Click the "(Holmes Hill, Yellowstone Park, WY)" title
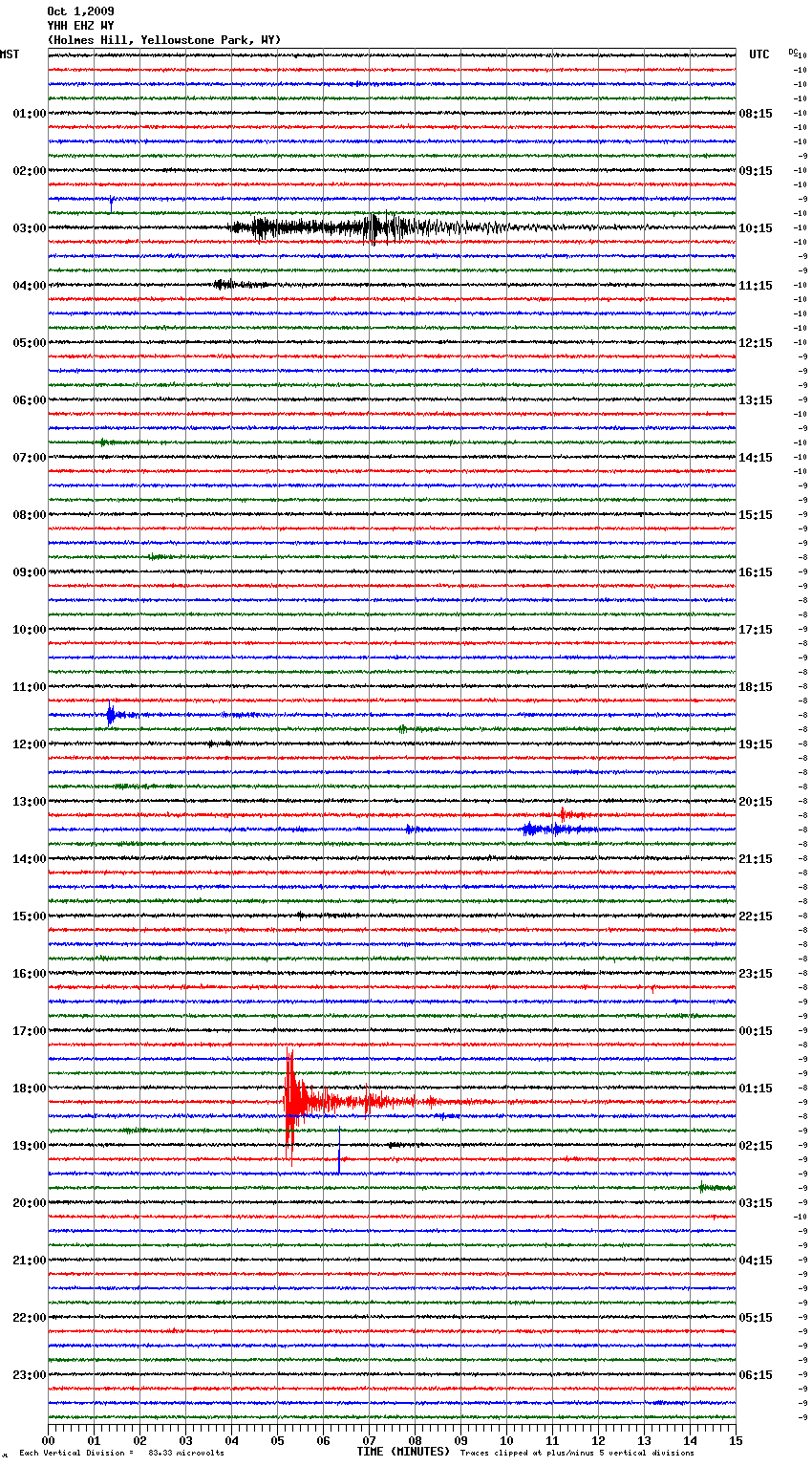This screenshot has width=812, height=1466. (x=164, y=40)
